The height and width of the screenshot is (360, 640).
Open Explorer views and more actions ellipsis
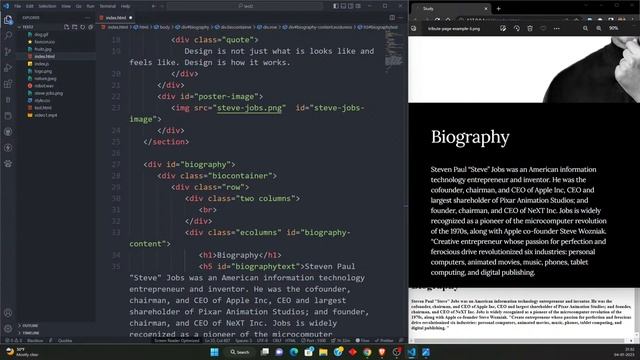point(87,18)
